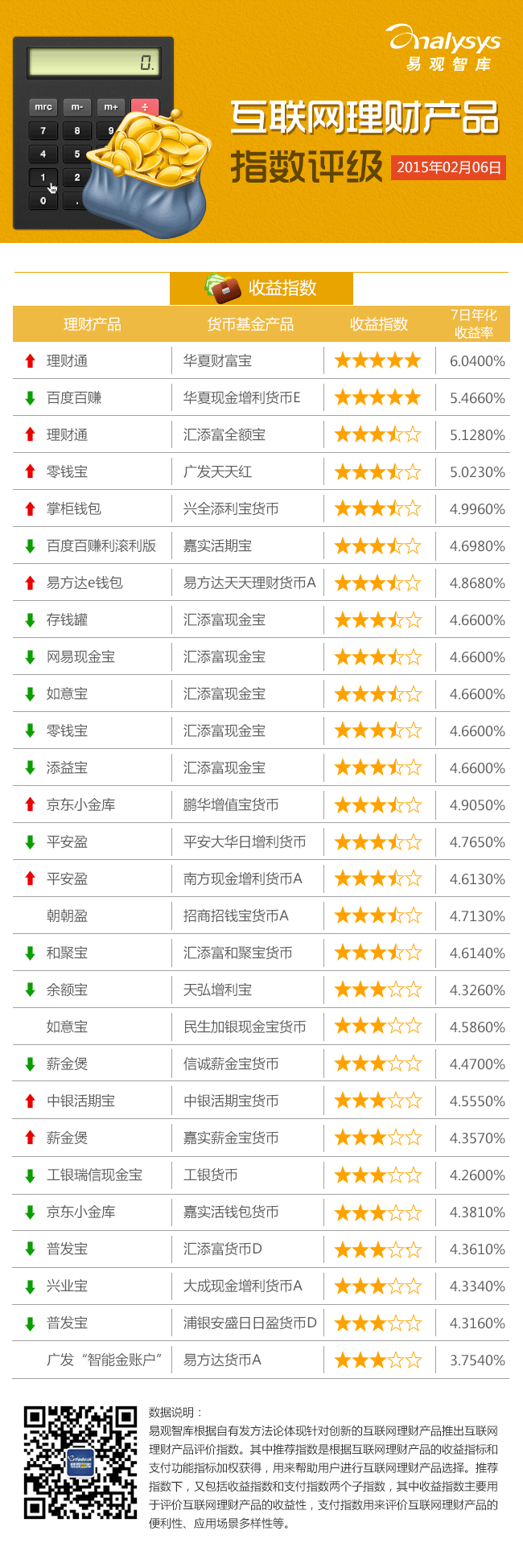Click the 2015年02月06日 date badge

[x=449, y=167]
